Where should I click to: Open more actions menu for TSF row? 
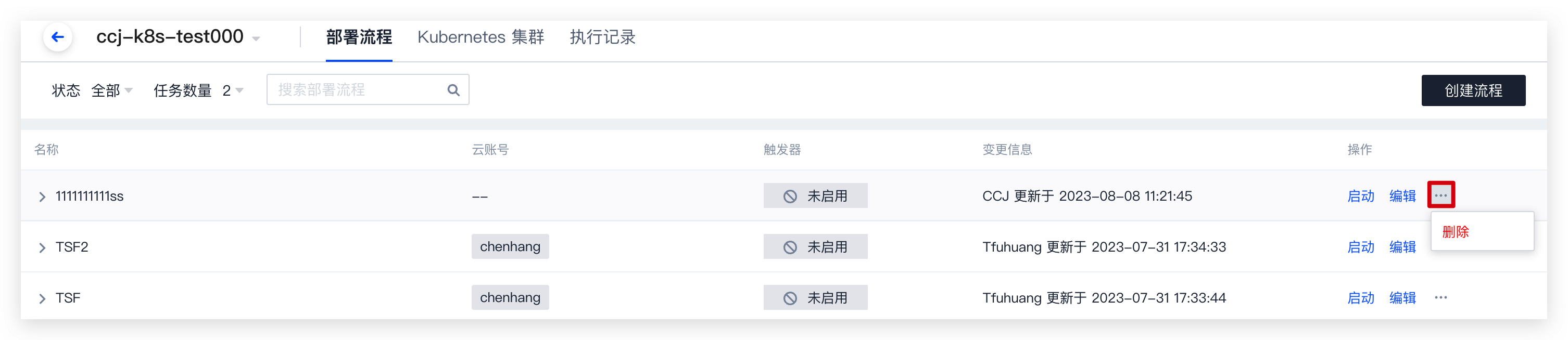[x=1440, y=297]
